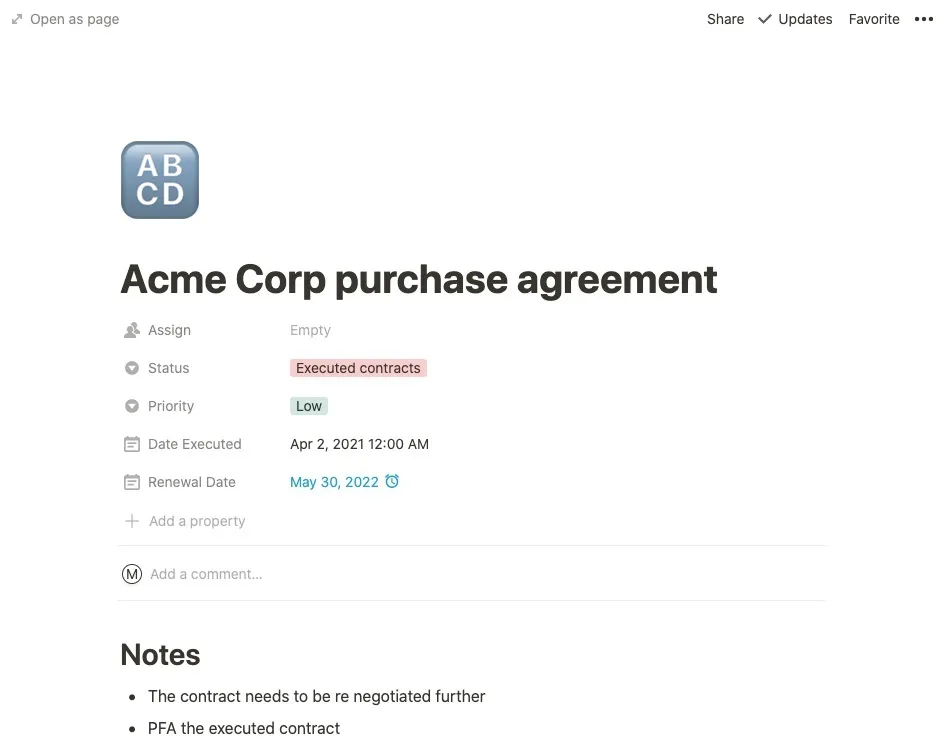Click the Assign person icon
949x749 pixels.
[x=131, y=330]
